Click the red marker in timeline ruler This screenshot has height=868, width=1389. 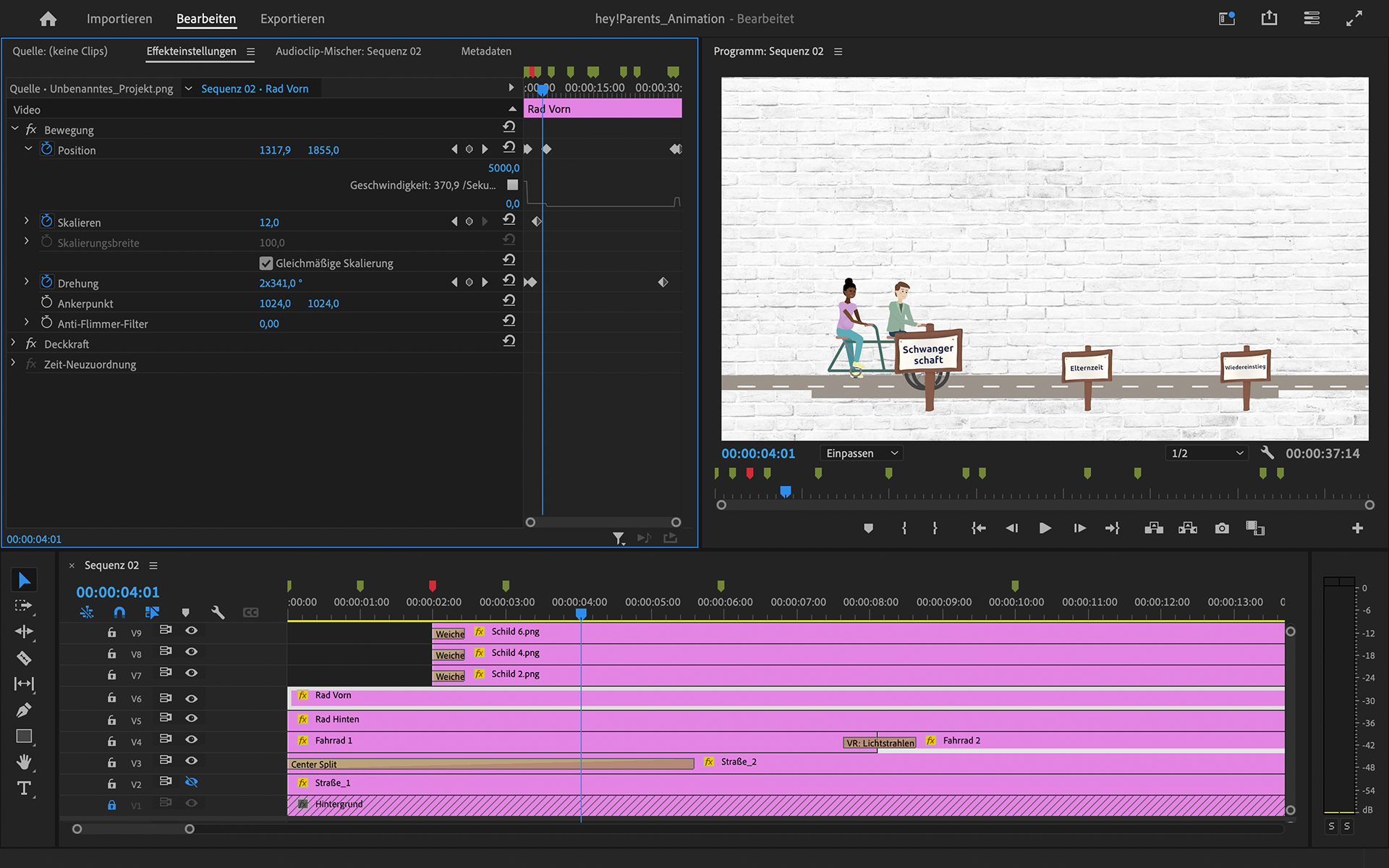coord(433,585)
